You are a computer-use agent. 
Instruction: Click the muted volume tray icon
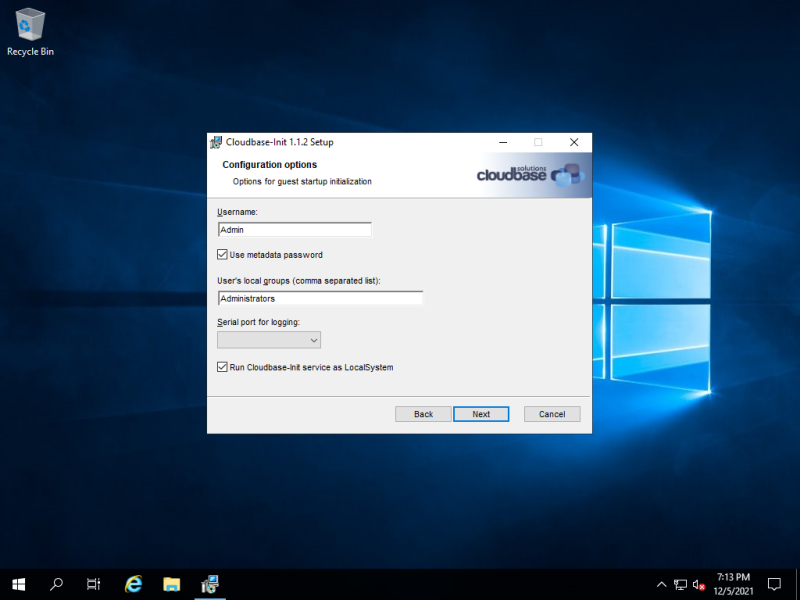point(698,585)
